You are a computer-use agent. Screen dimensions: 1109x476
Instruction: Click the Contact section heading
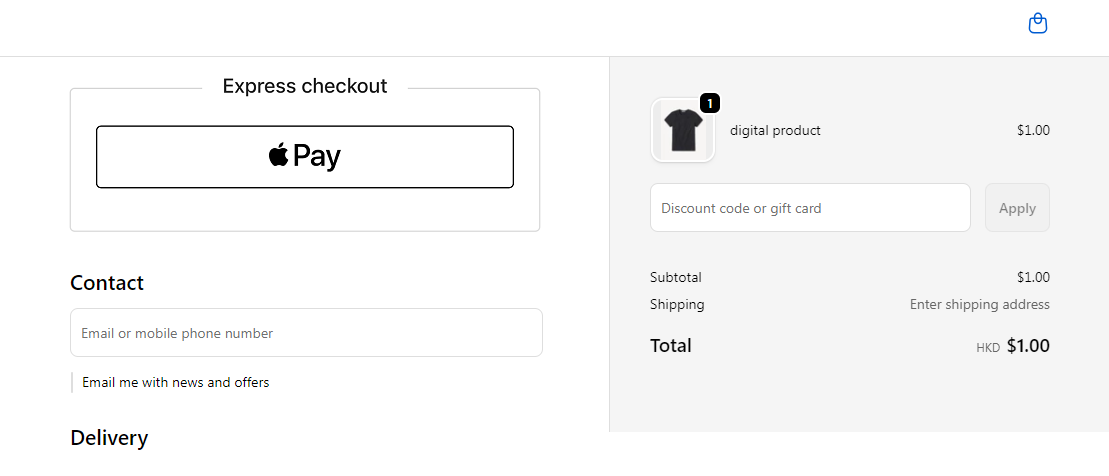tap(107, 283)
